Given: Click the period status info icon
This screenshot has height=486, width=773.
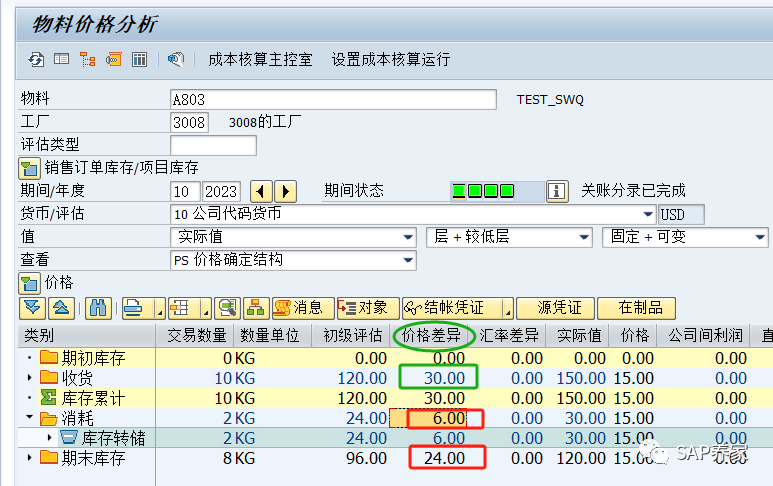Looking at the screenshot, I should (x=557, y=191).
